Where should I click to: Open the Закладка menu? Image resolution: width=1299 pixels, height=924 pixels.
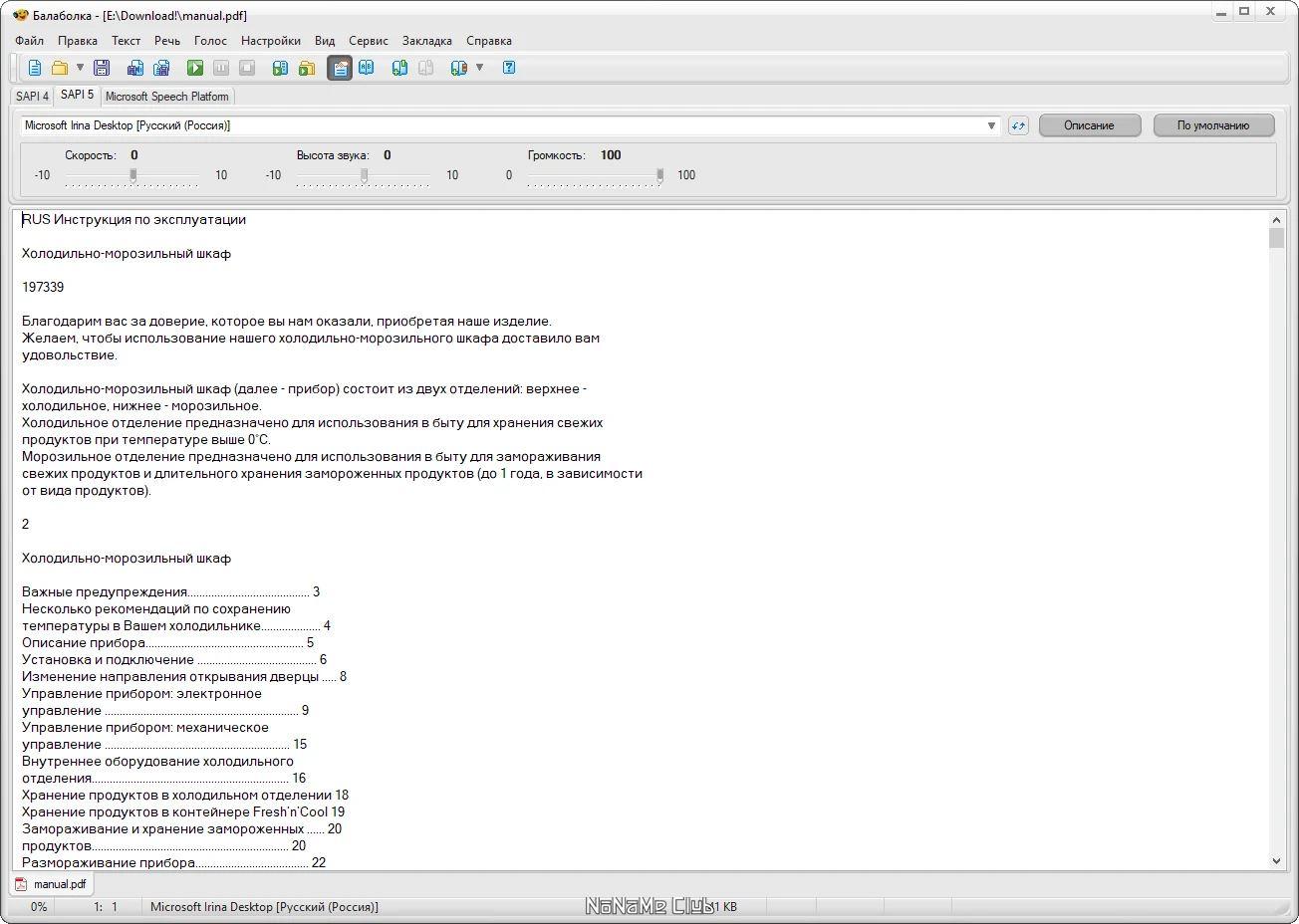pos(427,41)
